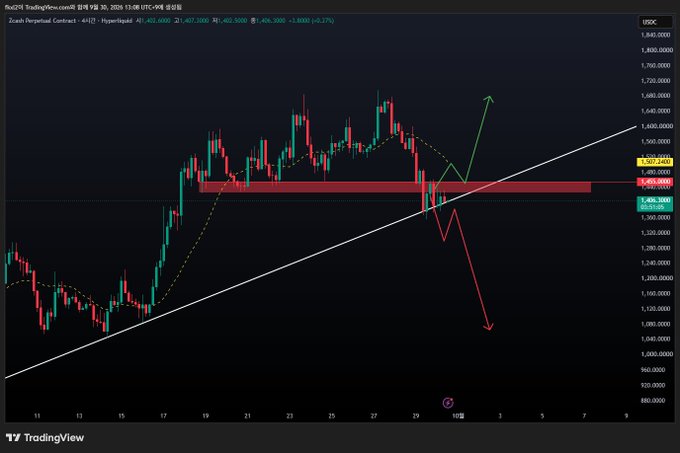Viewport: 680px width, 453px height.
Task: Click the 1,280.0000 price axis label
Action: 655,248
